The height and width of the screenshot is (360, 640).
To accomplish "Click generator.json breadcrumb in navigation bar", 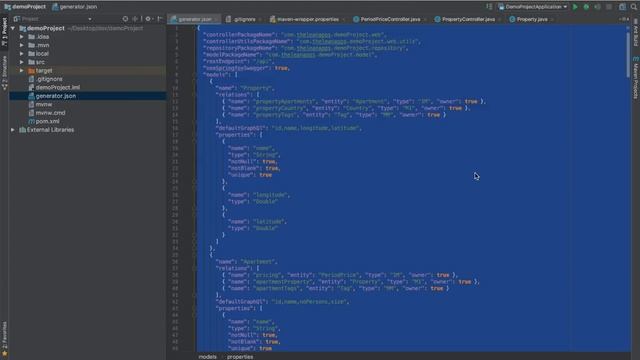I will [x=75, y=7].
